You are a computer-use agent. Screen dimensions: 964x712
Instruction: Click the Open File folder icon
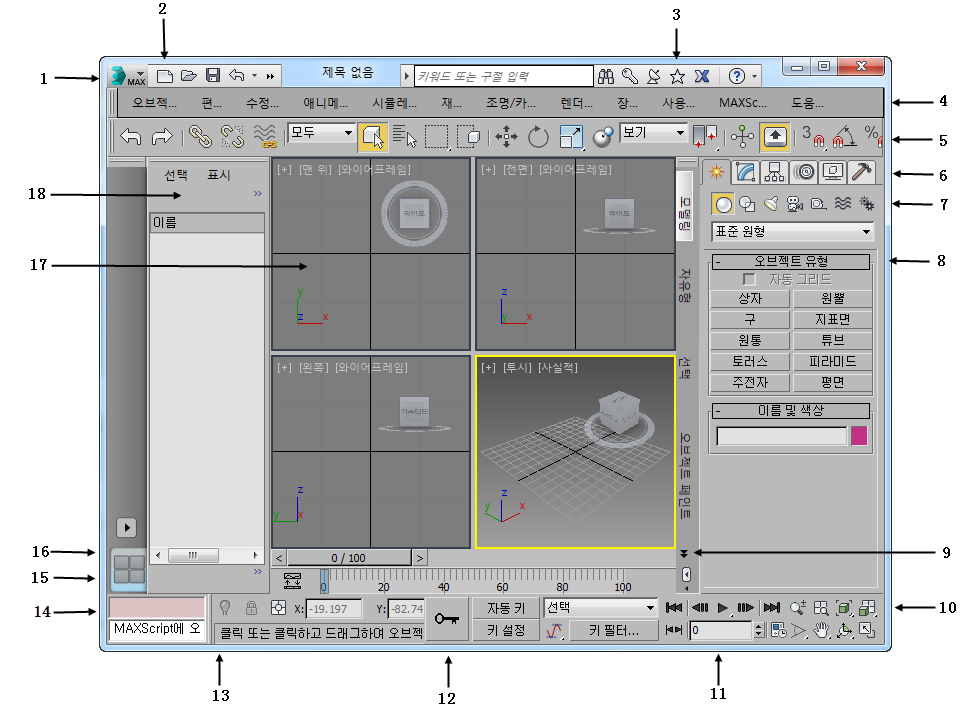point(189,76)
